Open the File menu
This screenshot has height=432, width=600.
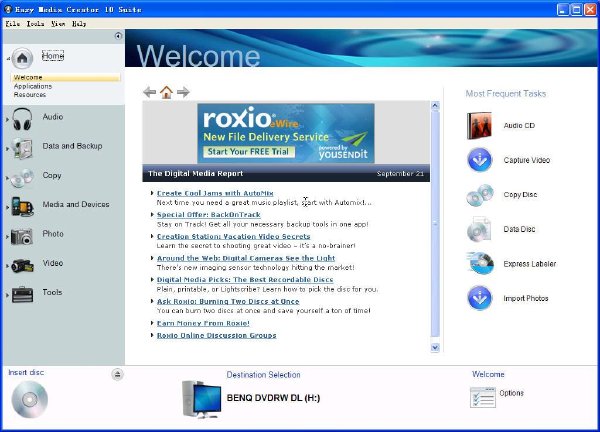[13, 24]
